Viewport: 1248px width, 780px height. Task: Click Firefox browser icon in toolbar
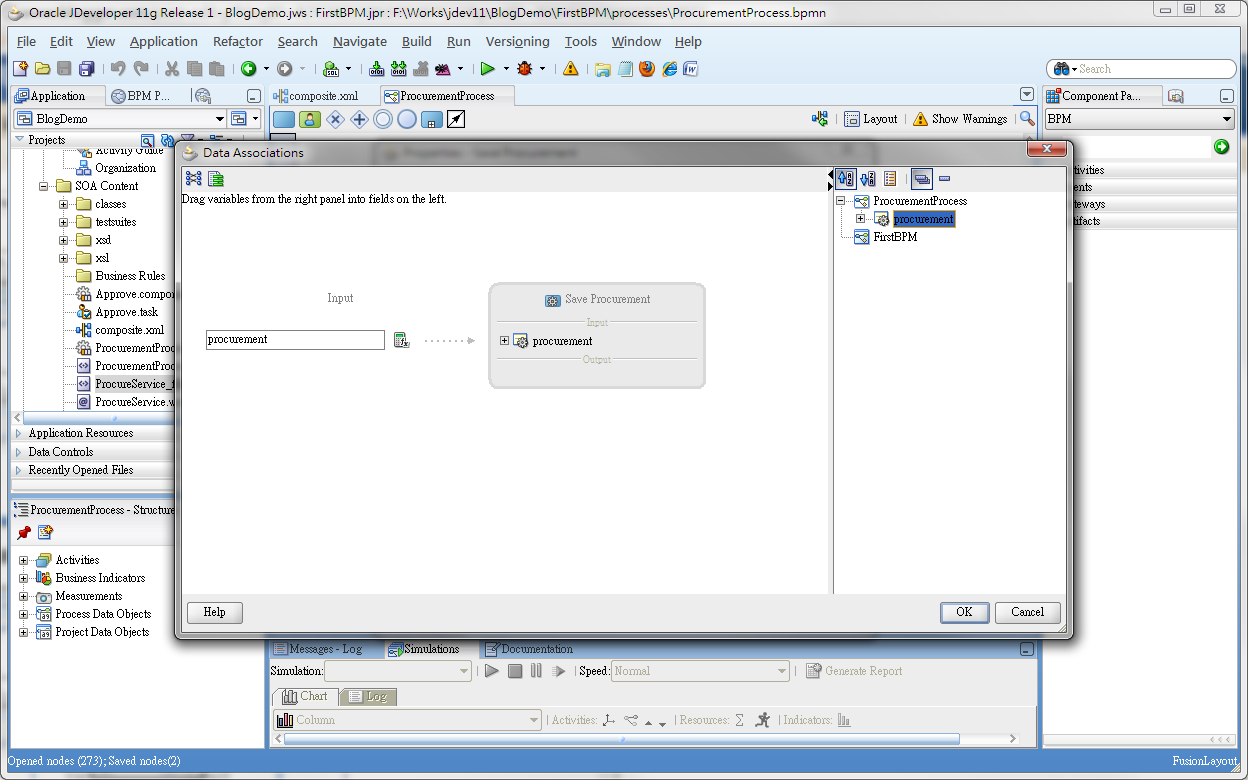pos(647,69)
